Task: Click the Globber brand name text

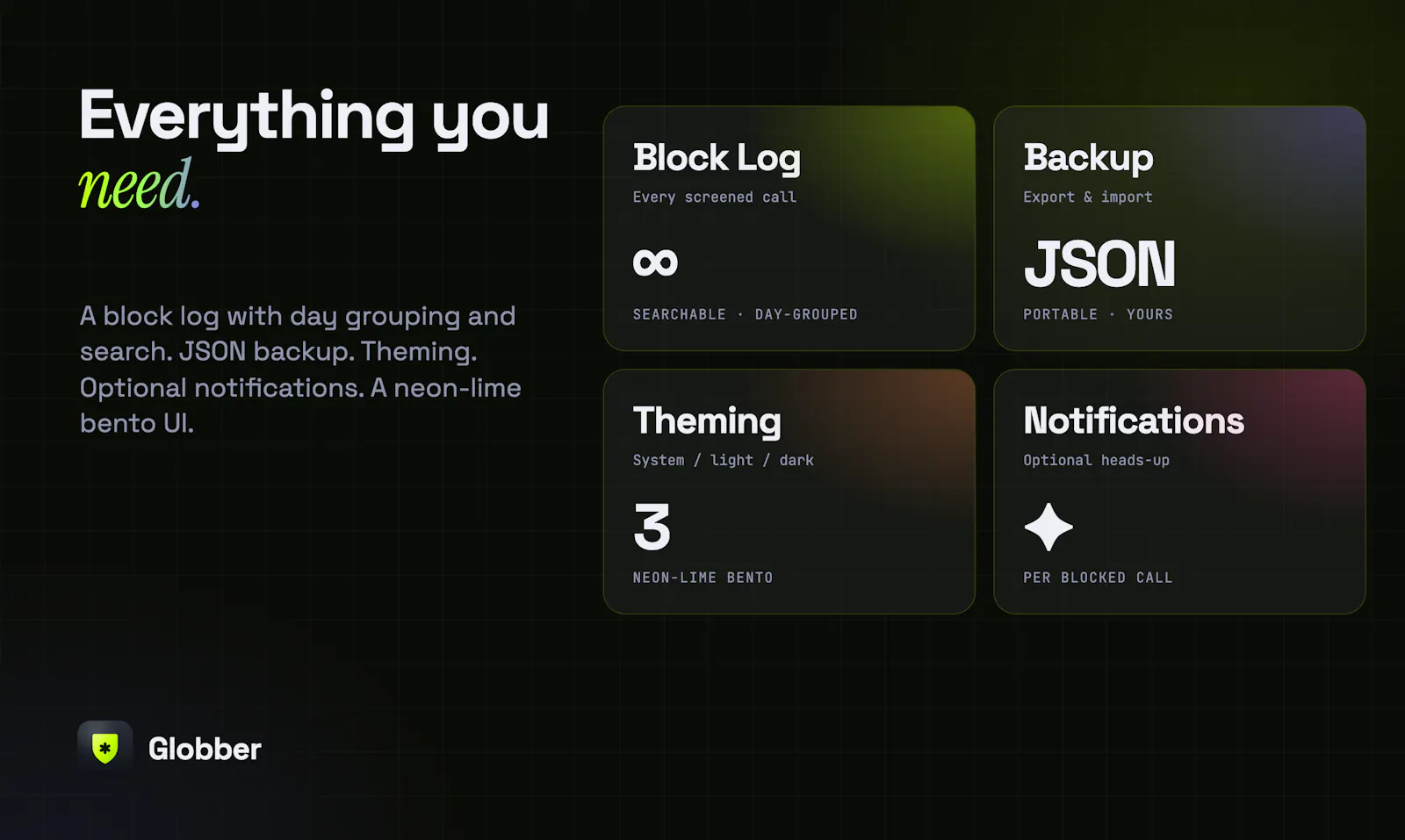Action: (205, 749)
